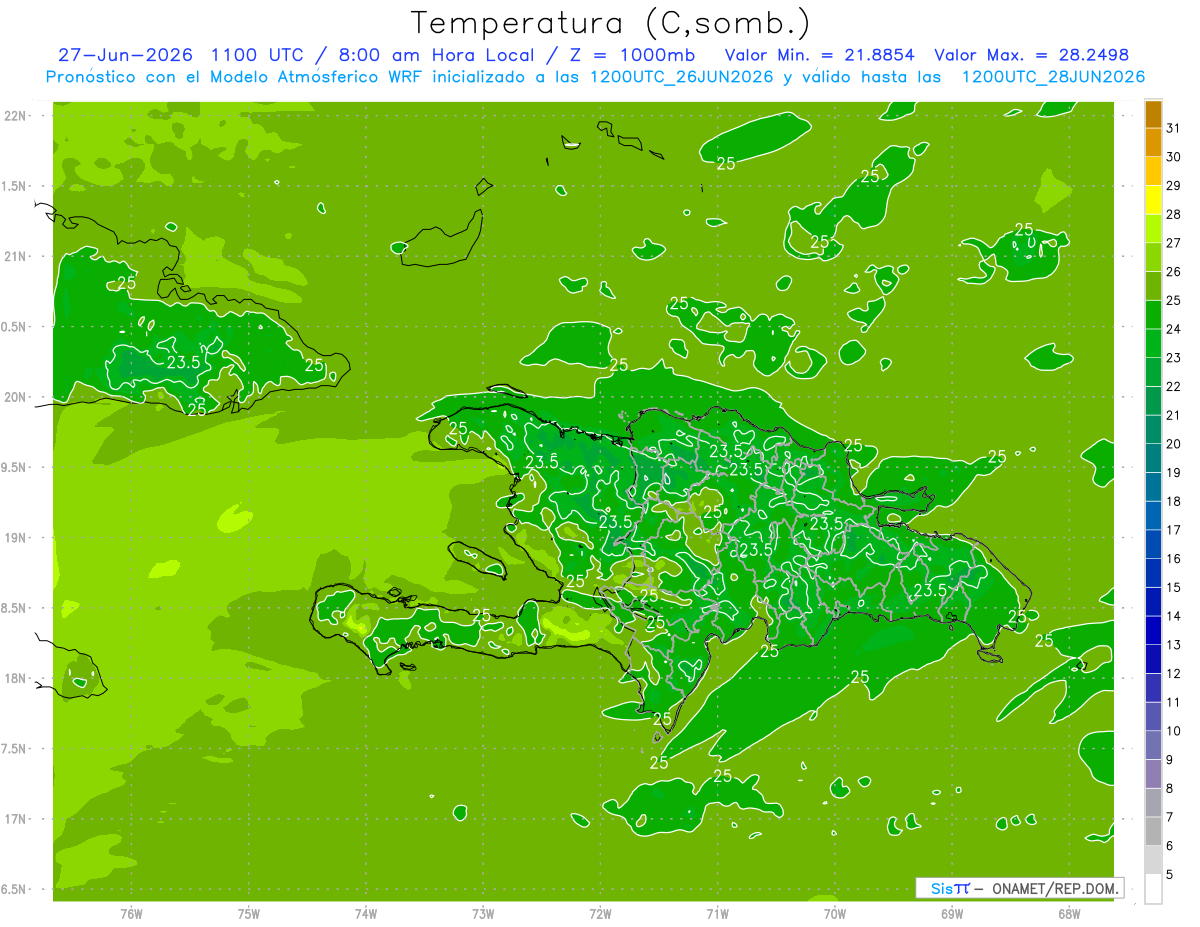Click the '10' label on the color bar
Image resolution: width=1200 pixels, height=927 pixels.
[x=1174, y=731]
